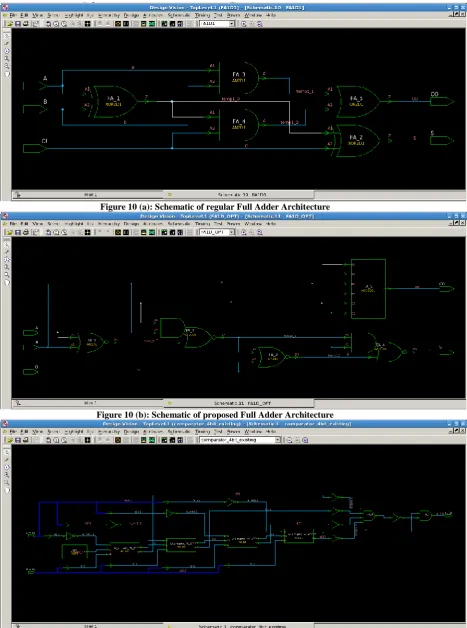Select the pan hand tool in the FA1D_OPT window side toolbar
The width and height of the screenshot is (467, 628).
(7, 282)
